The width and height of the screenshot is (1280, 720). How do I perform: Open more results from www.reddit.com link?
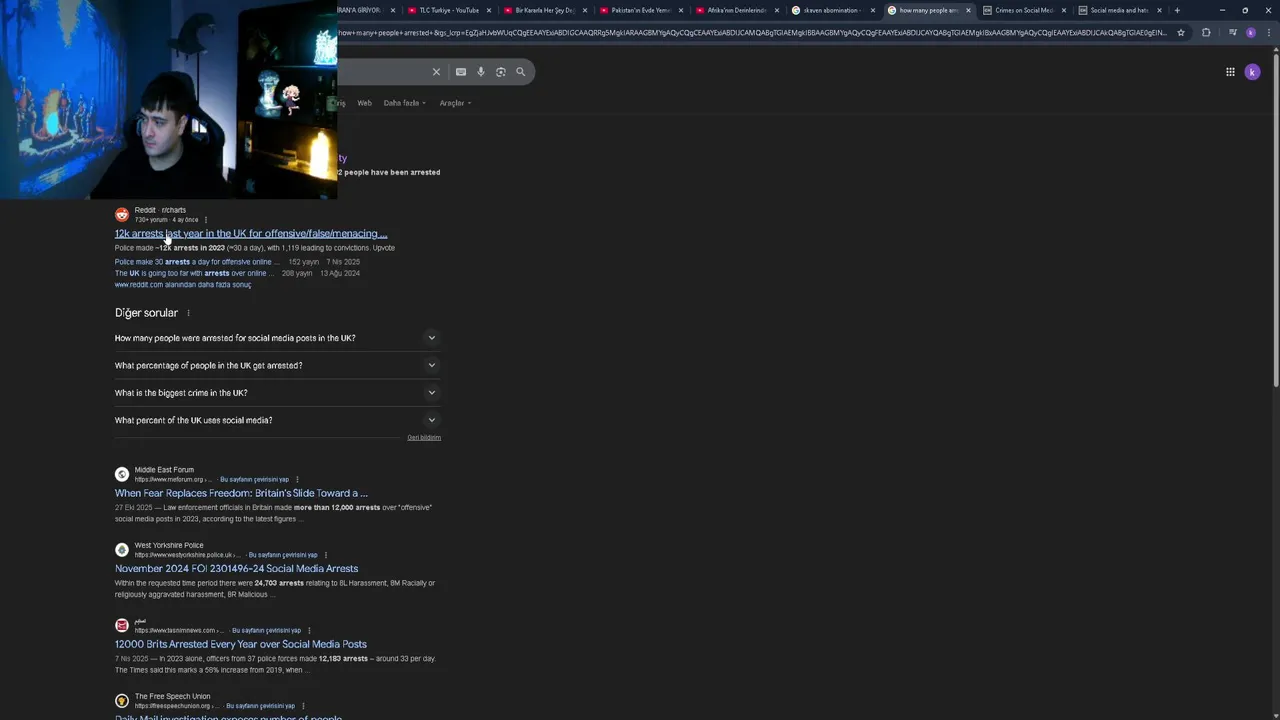coord(183,285)
